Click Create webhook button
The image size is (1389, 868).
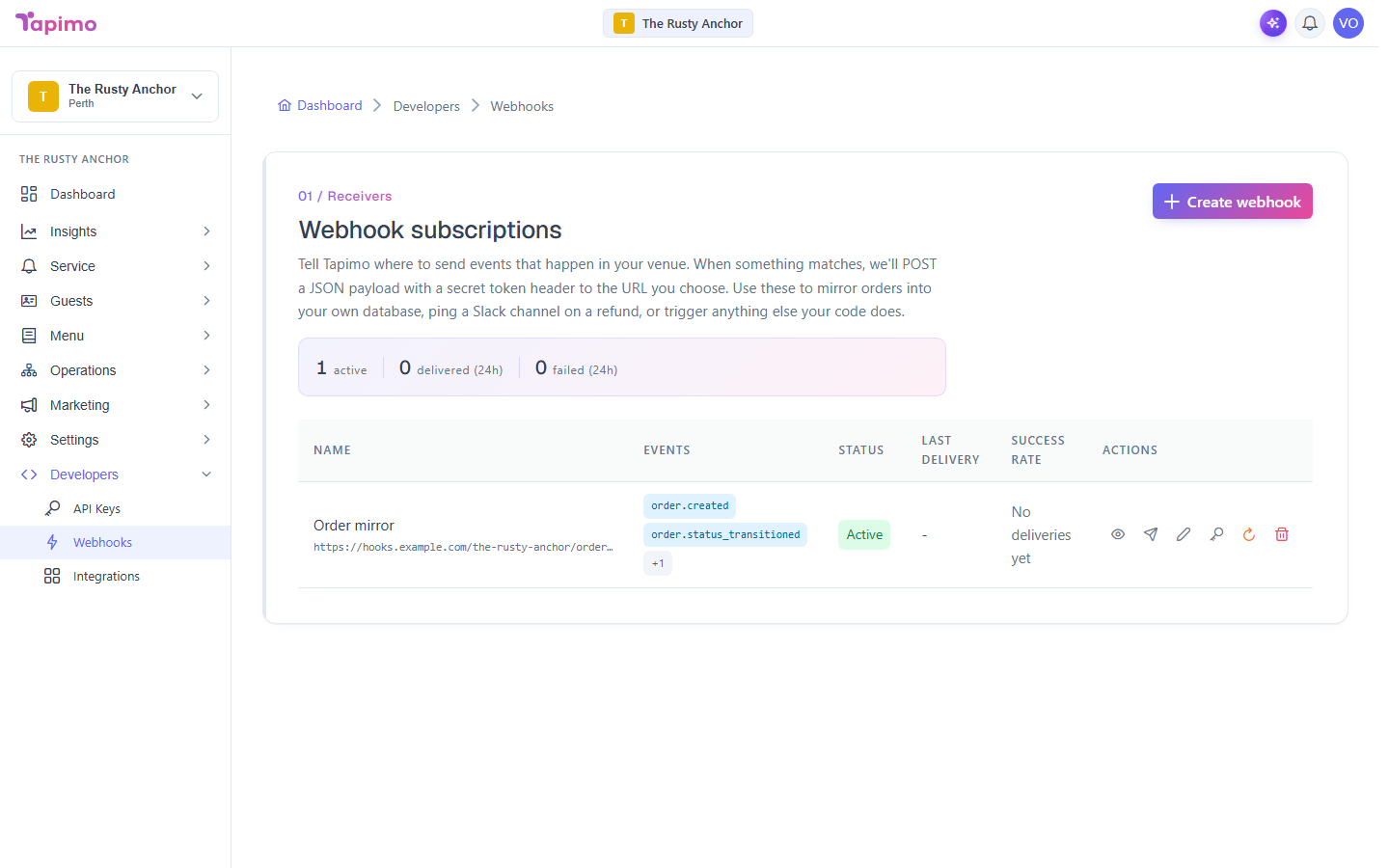[x=1232, y=202]
